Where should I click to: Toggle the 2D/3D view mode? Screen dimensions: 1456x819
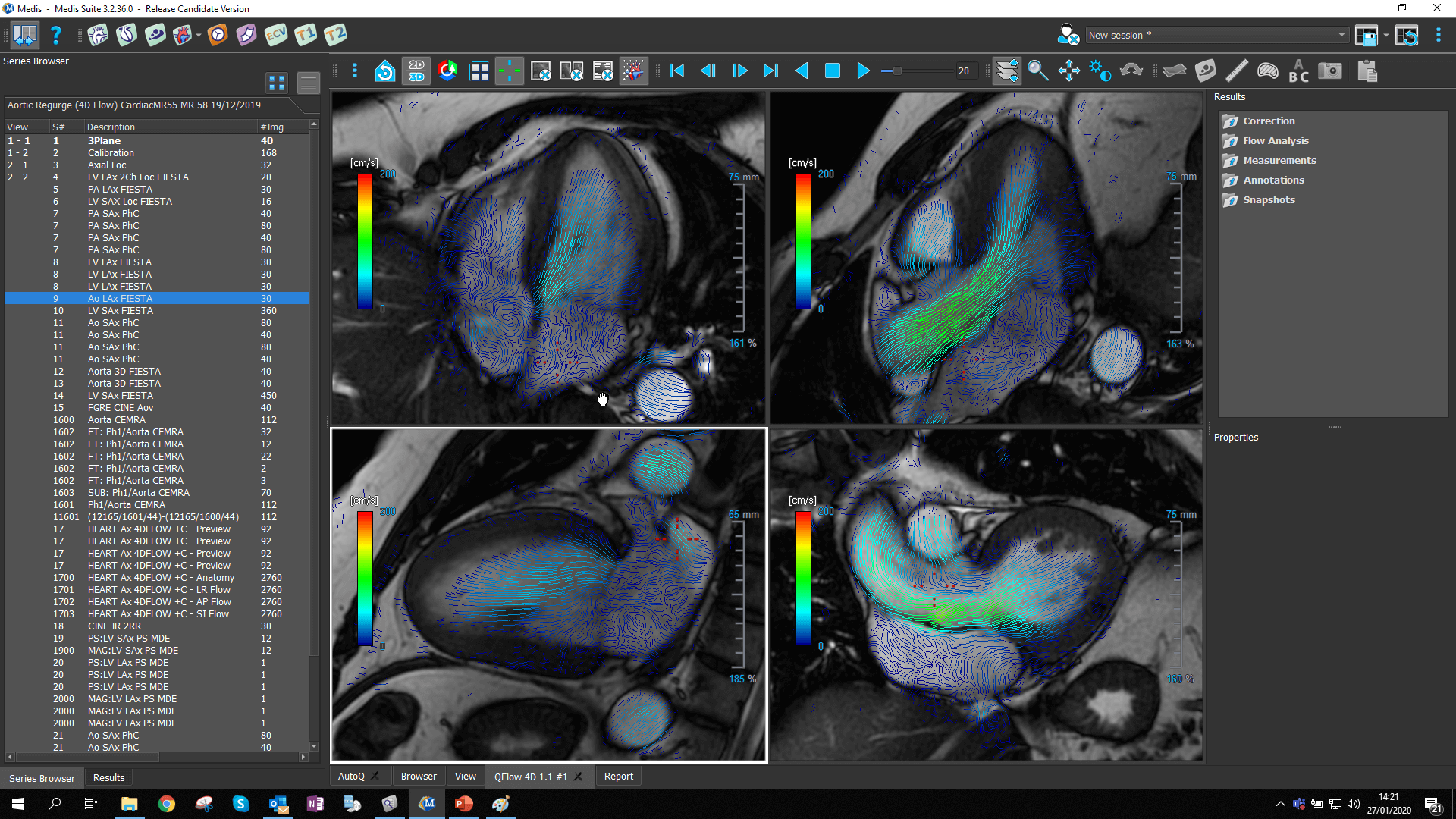(x=416, y=71)
